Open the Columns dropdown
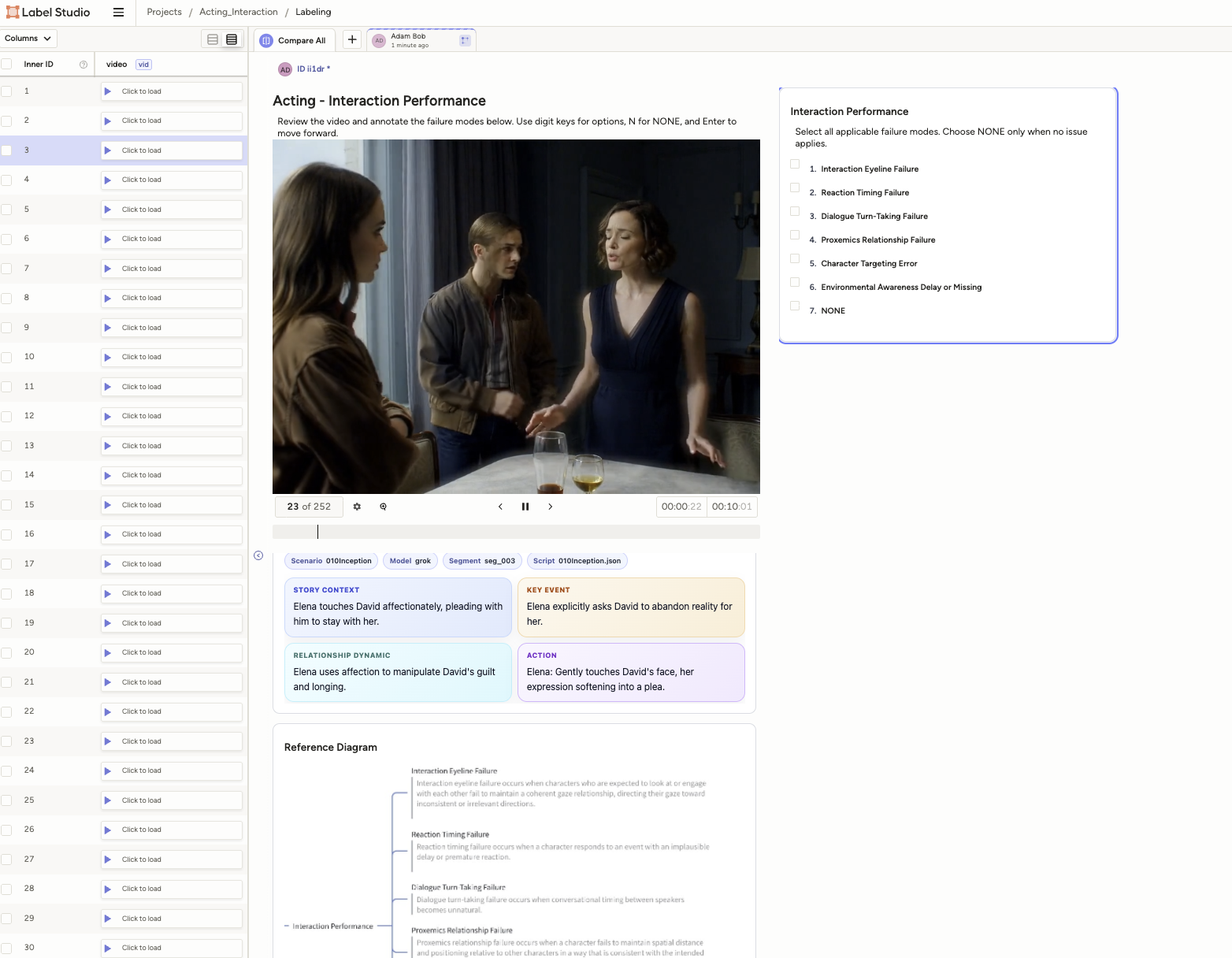1232x958 pixels. point(28,39)
